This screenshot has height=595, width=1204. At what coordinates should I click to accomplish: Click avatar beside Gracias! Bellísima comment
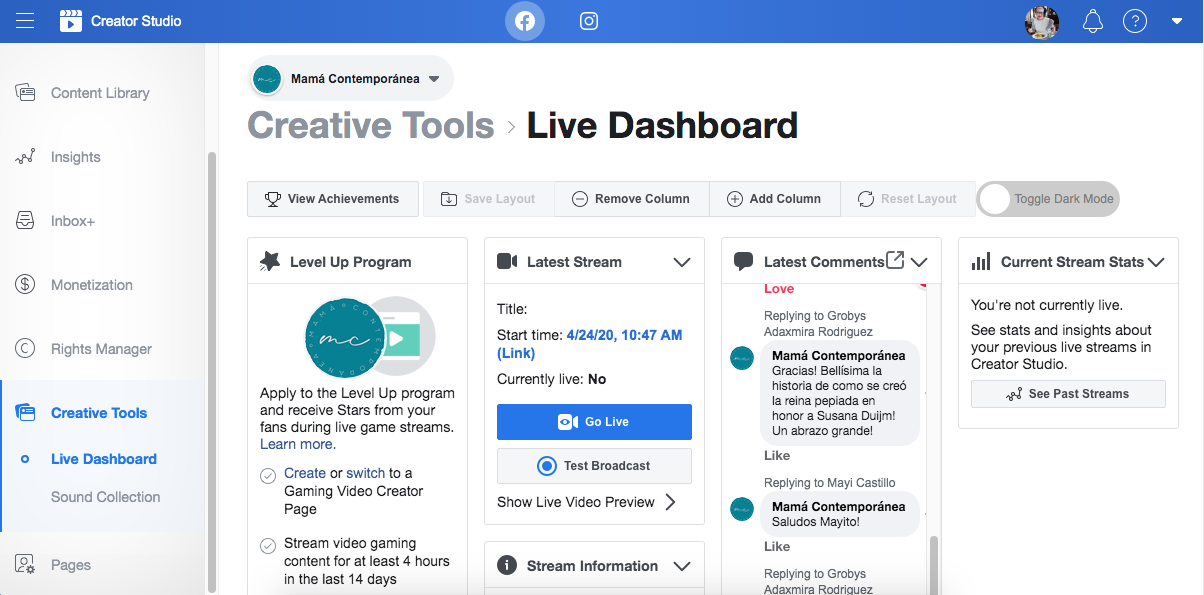[742, 358]
